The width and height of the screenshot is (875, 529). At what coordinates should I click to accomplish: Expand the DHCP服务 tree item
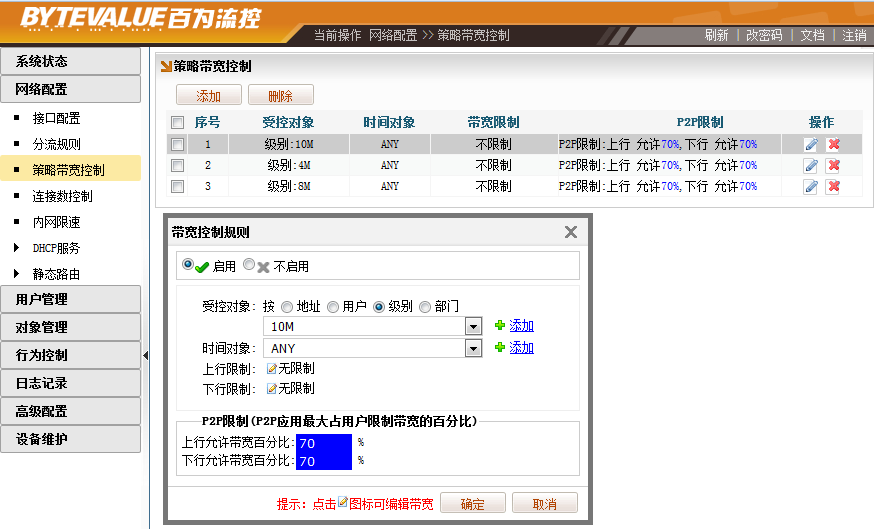point(16,248)
